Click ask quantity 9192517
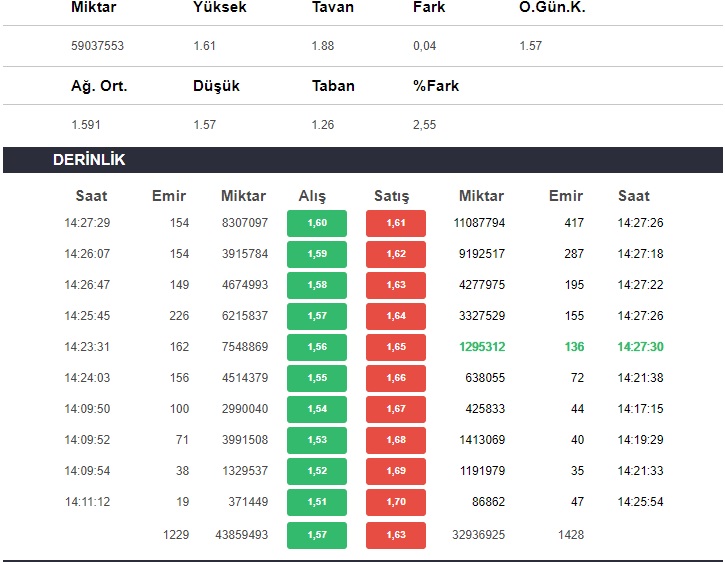This screenshot has height=562, width=725. pyautogui.click(x=482, y=254)
